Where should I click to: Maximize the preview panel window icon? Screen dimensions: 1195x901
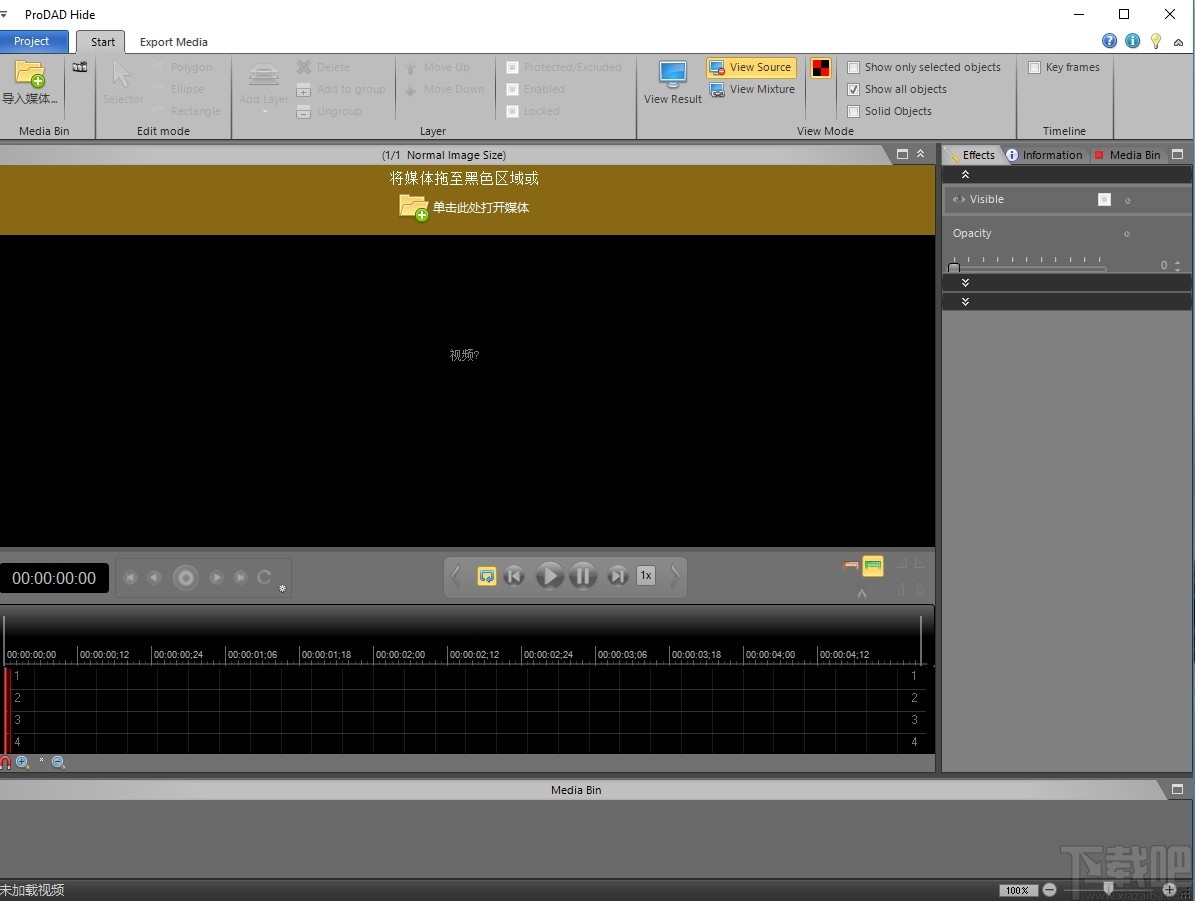(x=902, y=154)
